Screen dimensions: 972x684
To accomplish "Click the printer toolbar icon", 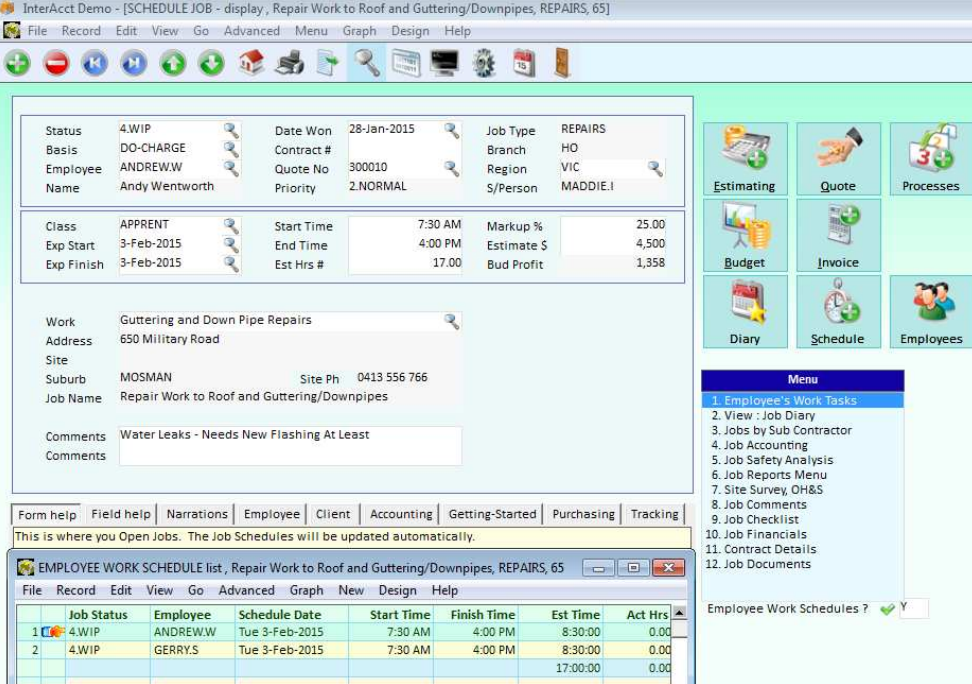I will pyautogui.click(x=289, y=63).
